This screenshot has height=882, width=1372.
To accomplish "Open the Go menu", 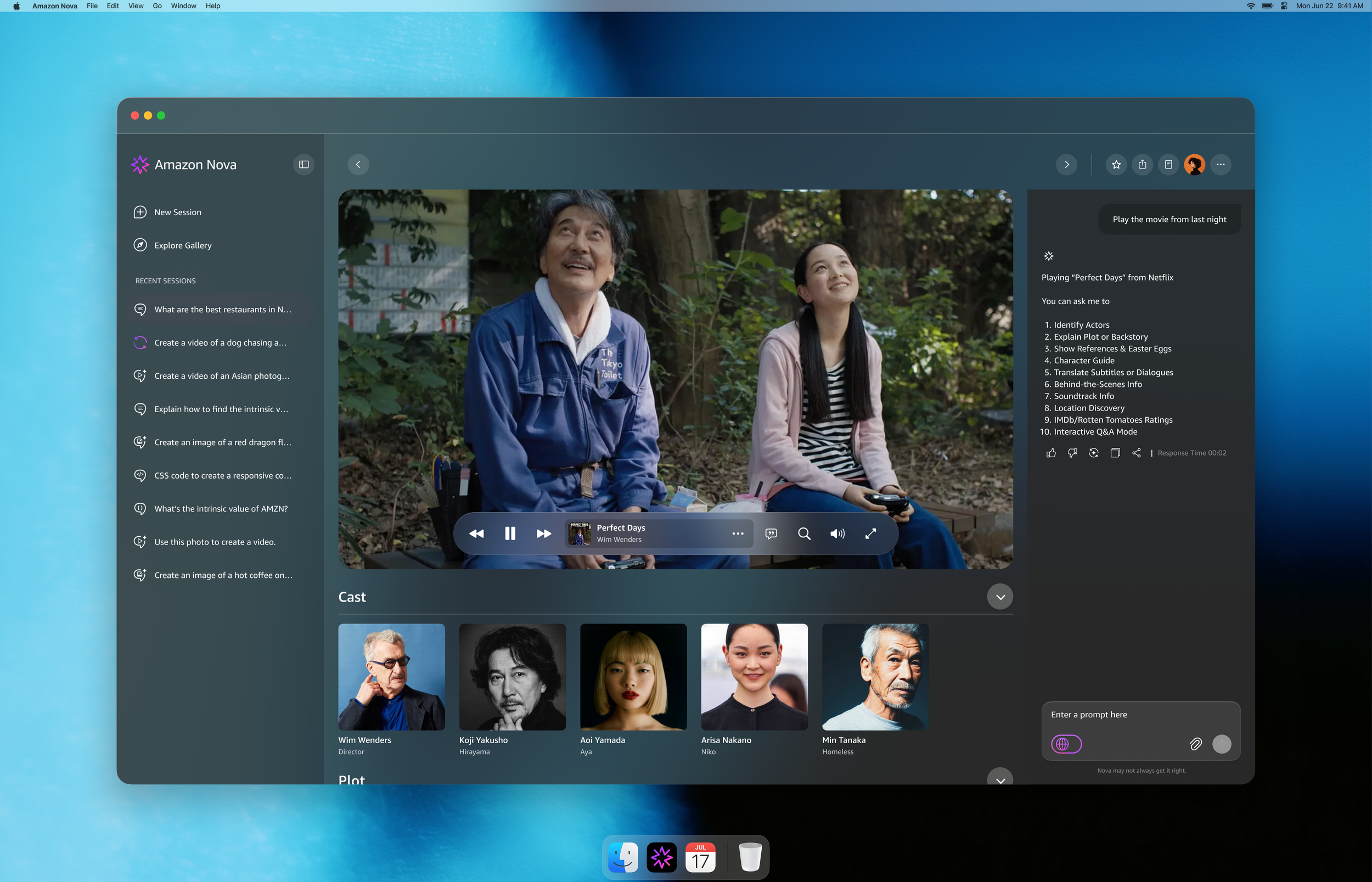I will (x=157, y=5).
